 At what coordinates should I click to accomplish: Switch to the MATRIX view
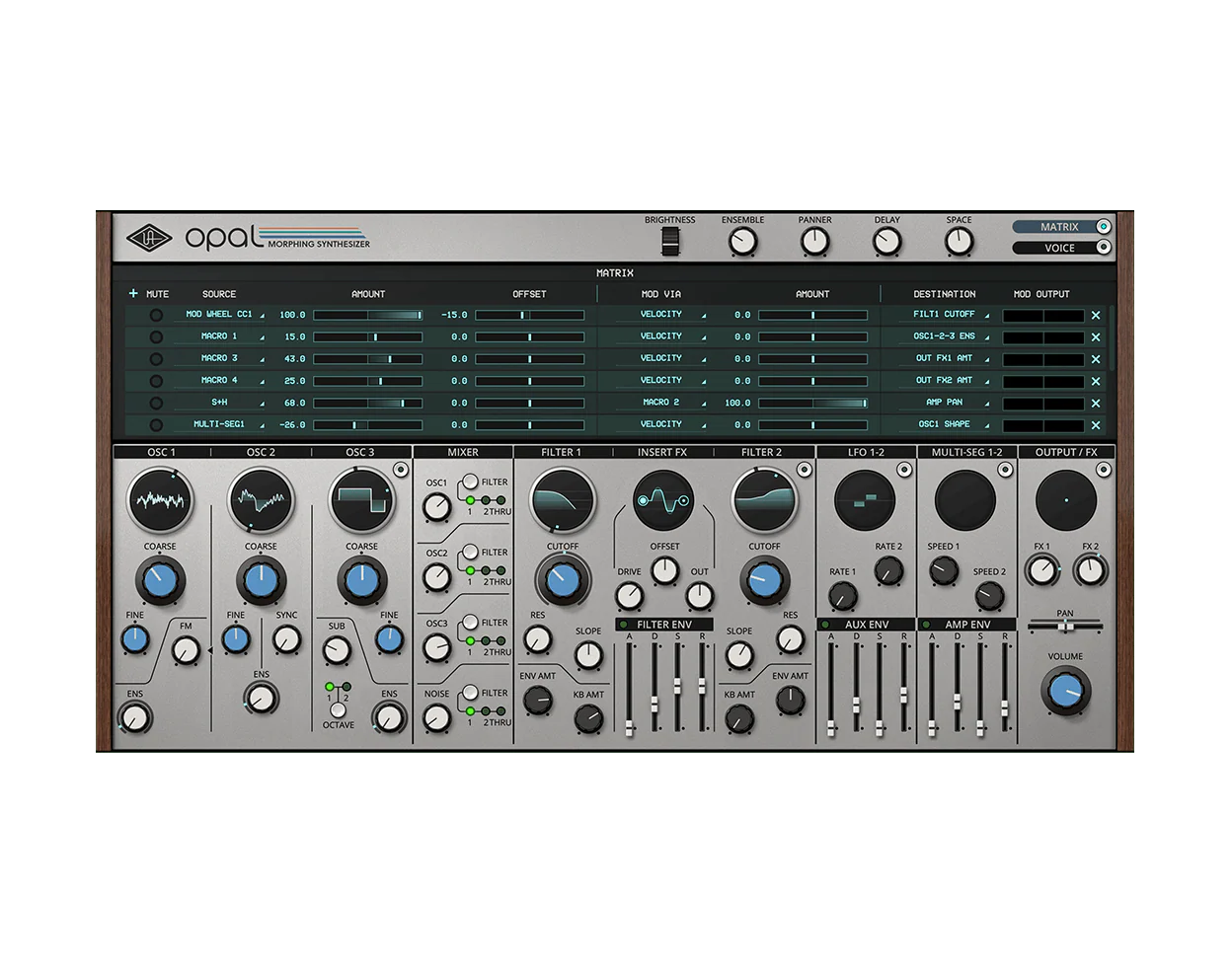[x=1062, y=227]
